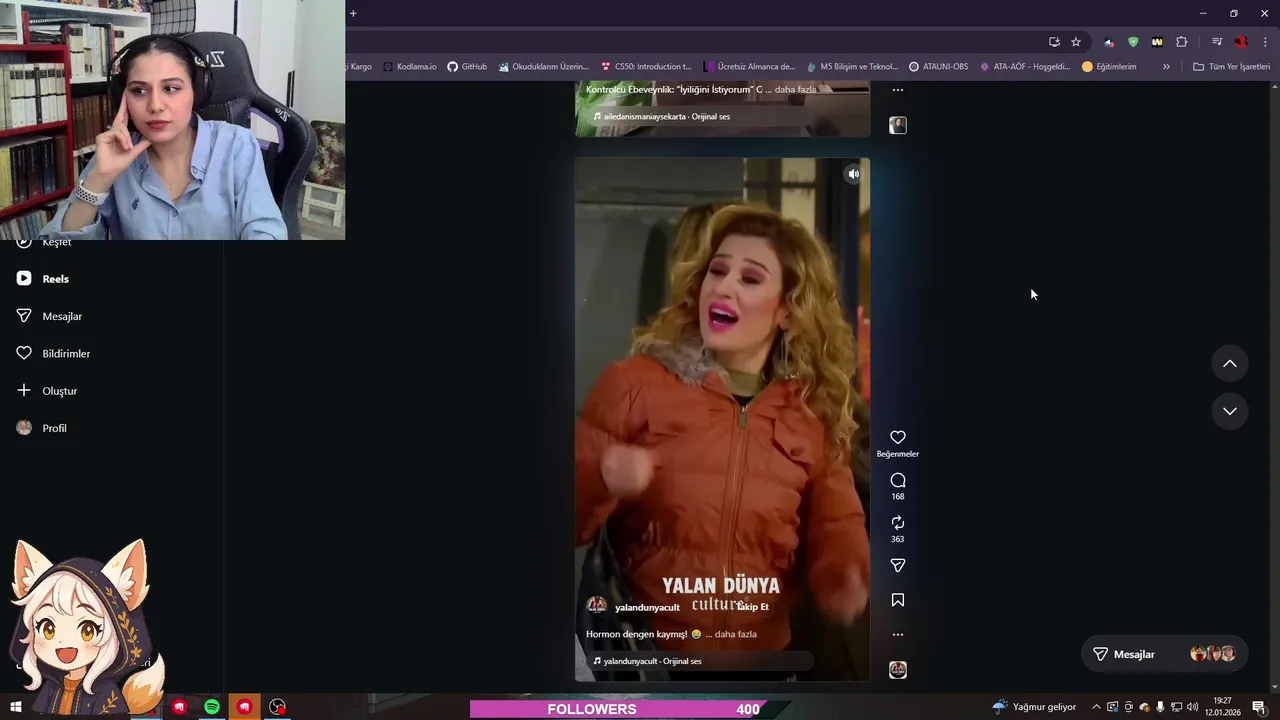Open the Chrome profile avatar
The height and width of the screenshot is (720, 1280).
point(1241,42)
